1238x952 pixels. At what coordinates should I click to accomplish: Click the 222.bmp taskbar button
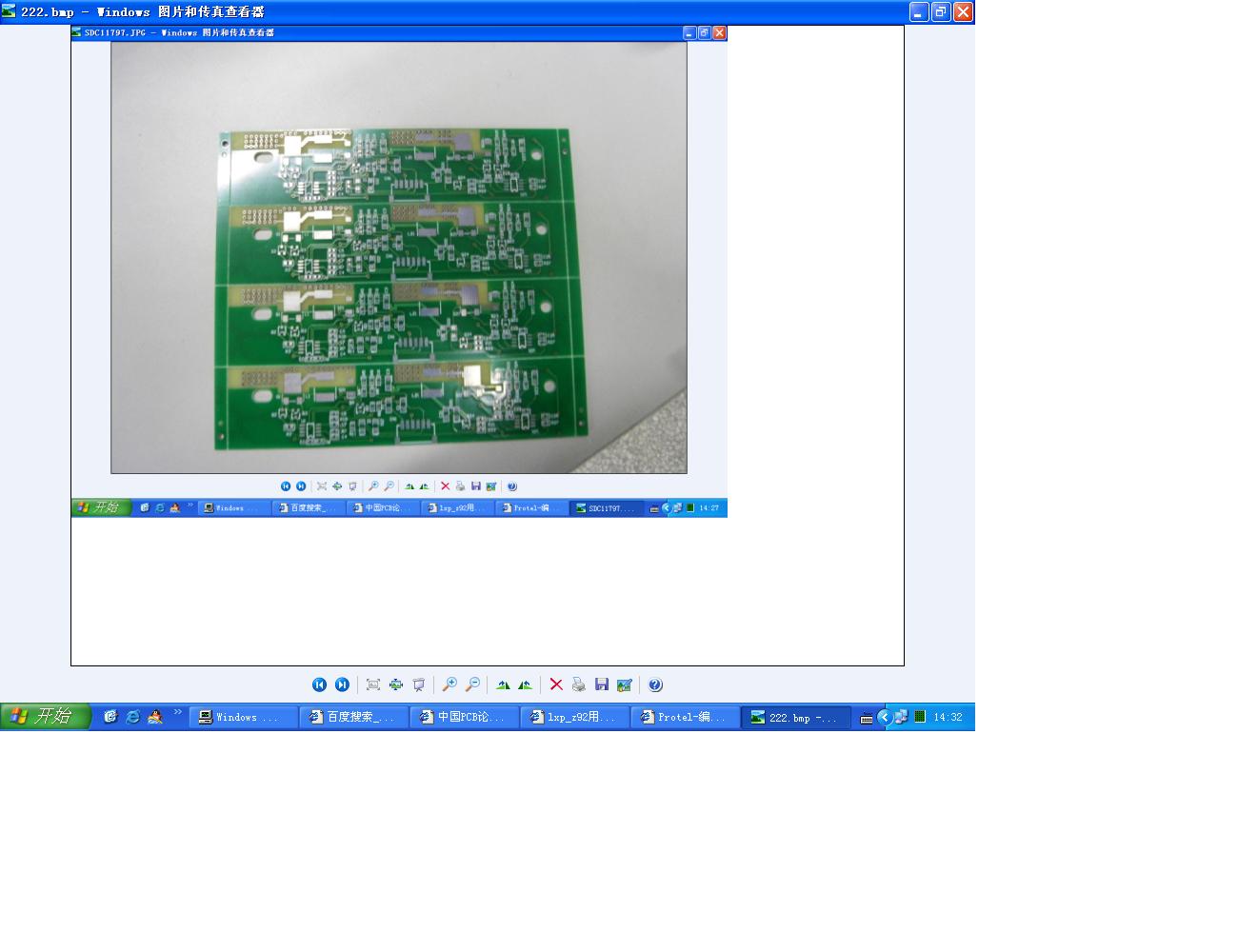pos(796,717)
